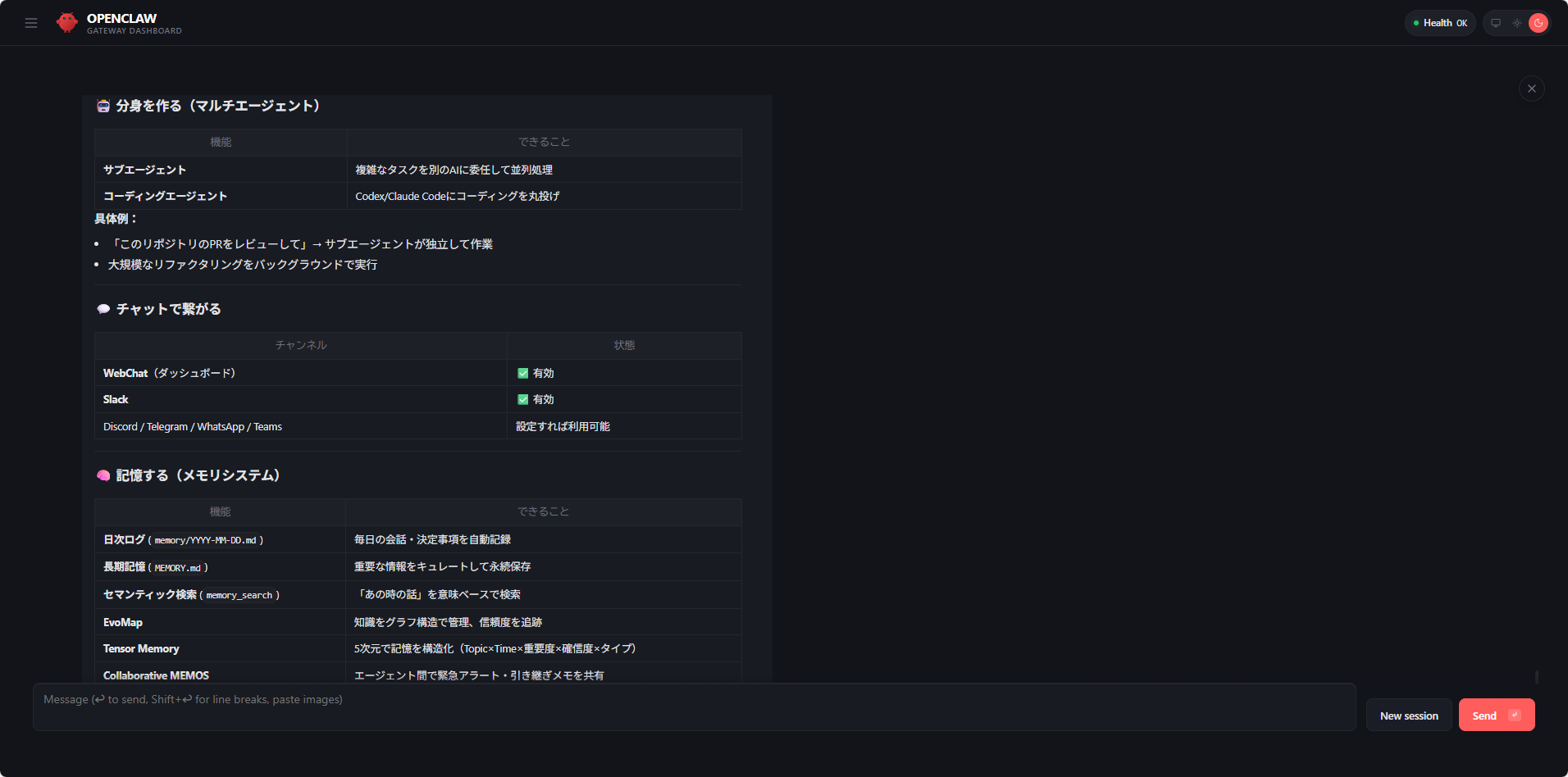Click the enter-key icon inside Send button

pyautogui.click(x=1515, y=716)
